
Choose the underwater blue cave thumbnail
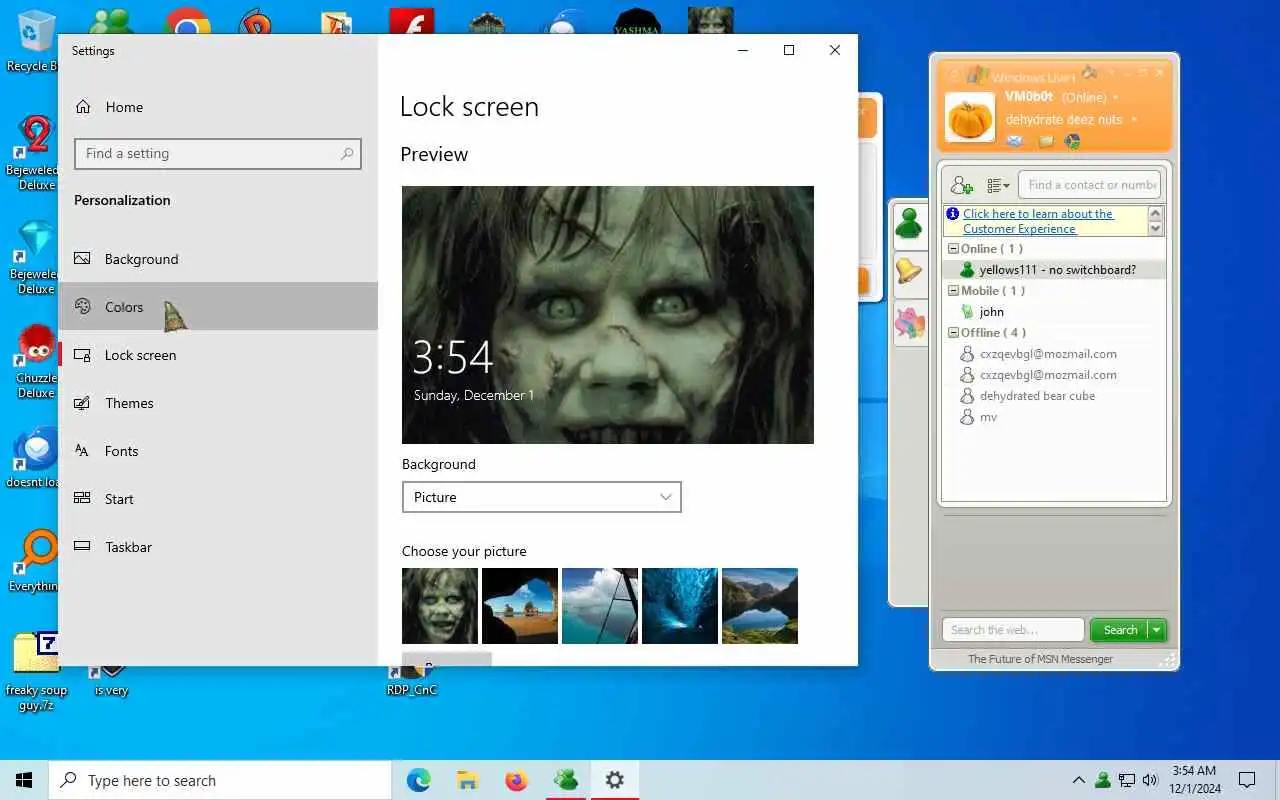click(x=680, y=606)
